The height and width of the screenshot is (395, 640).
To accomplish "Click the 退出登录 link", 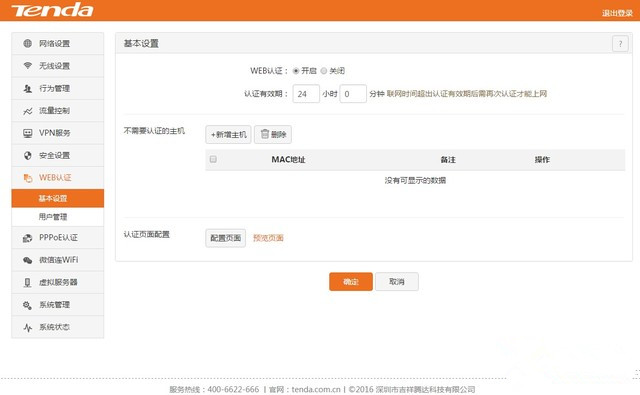I will pos(617,13).
